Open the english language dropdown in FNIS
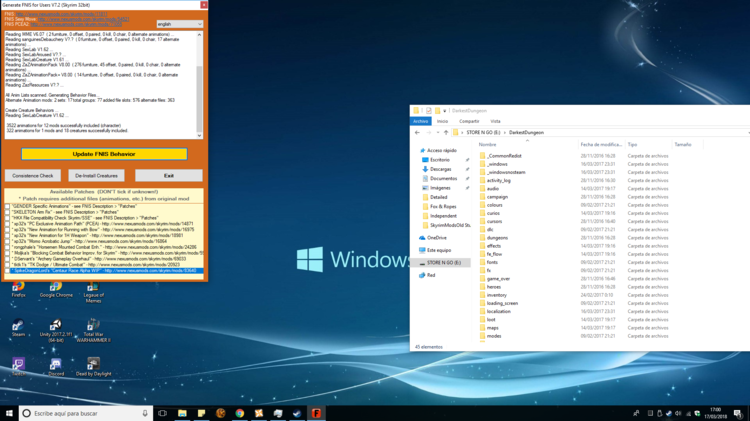 tap(180, 24)
